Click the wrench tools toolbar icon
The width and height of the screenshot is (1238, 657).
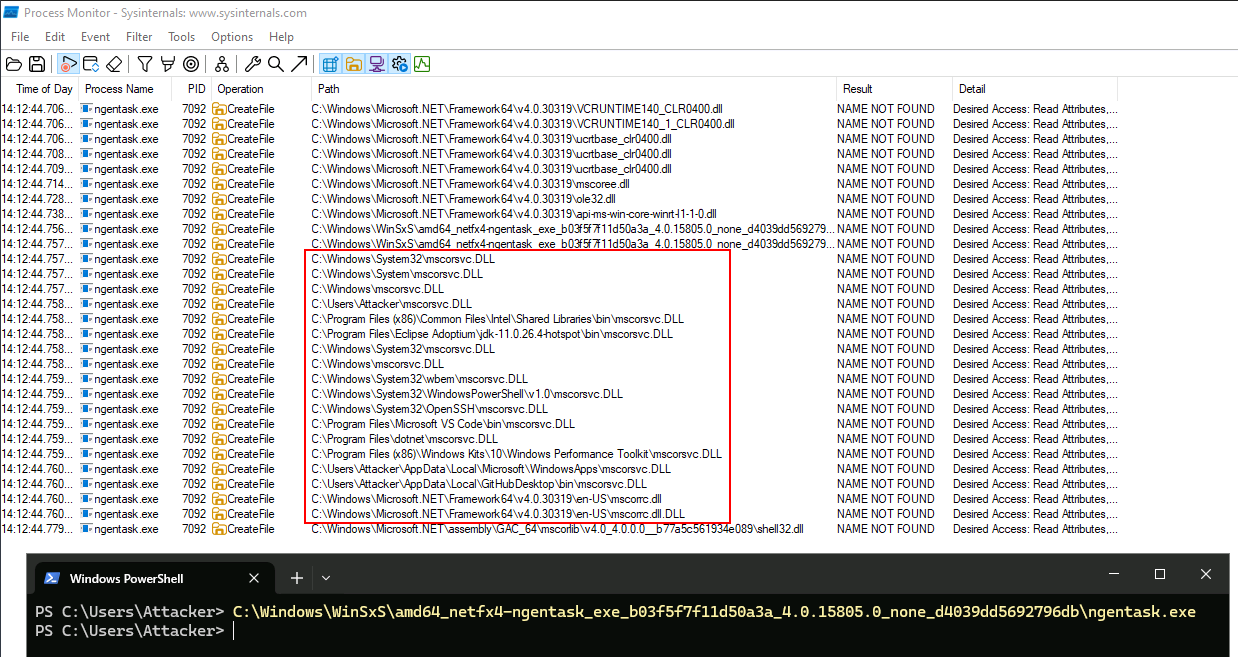[253, 64]
